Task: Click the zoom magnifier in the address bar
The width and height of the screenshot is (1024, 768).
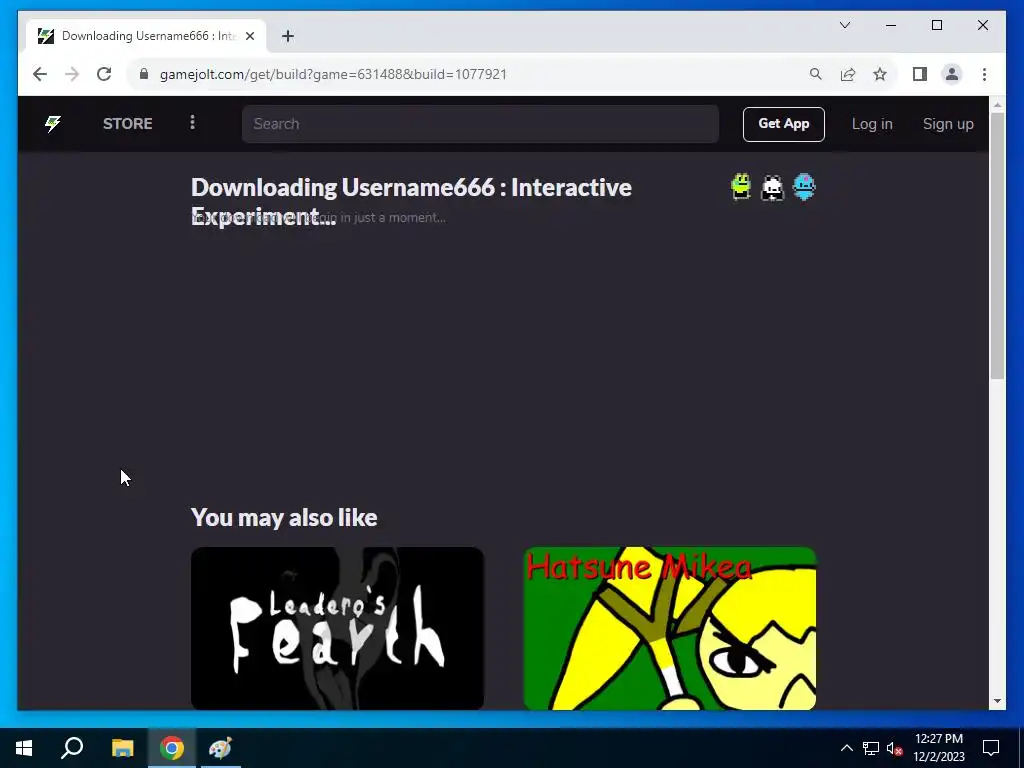Action: 815,74
